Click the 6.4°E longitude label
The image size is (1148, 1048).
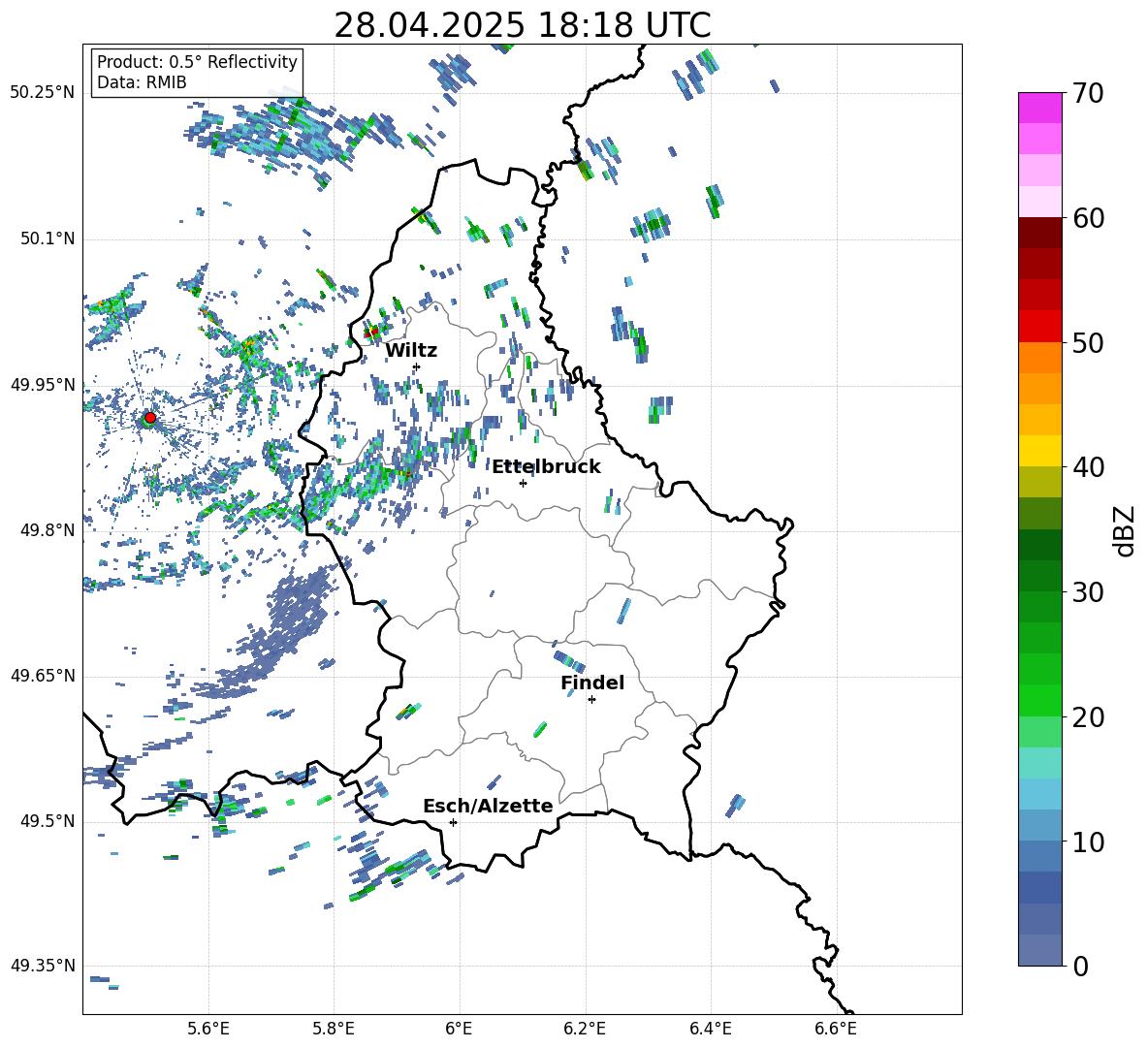tap(710, 1029)
